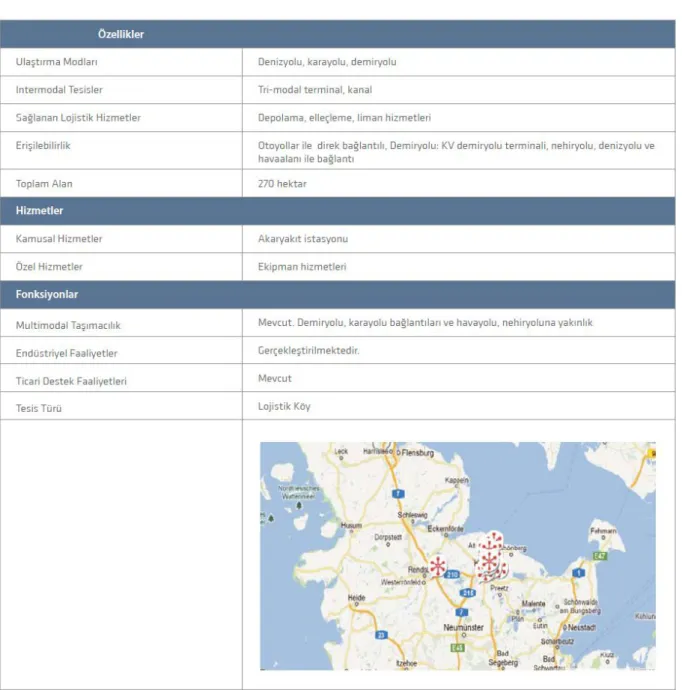Click the Hizmetler section header
682x690 pixels.
click(x=337, y=211)
